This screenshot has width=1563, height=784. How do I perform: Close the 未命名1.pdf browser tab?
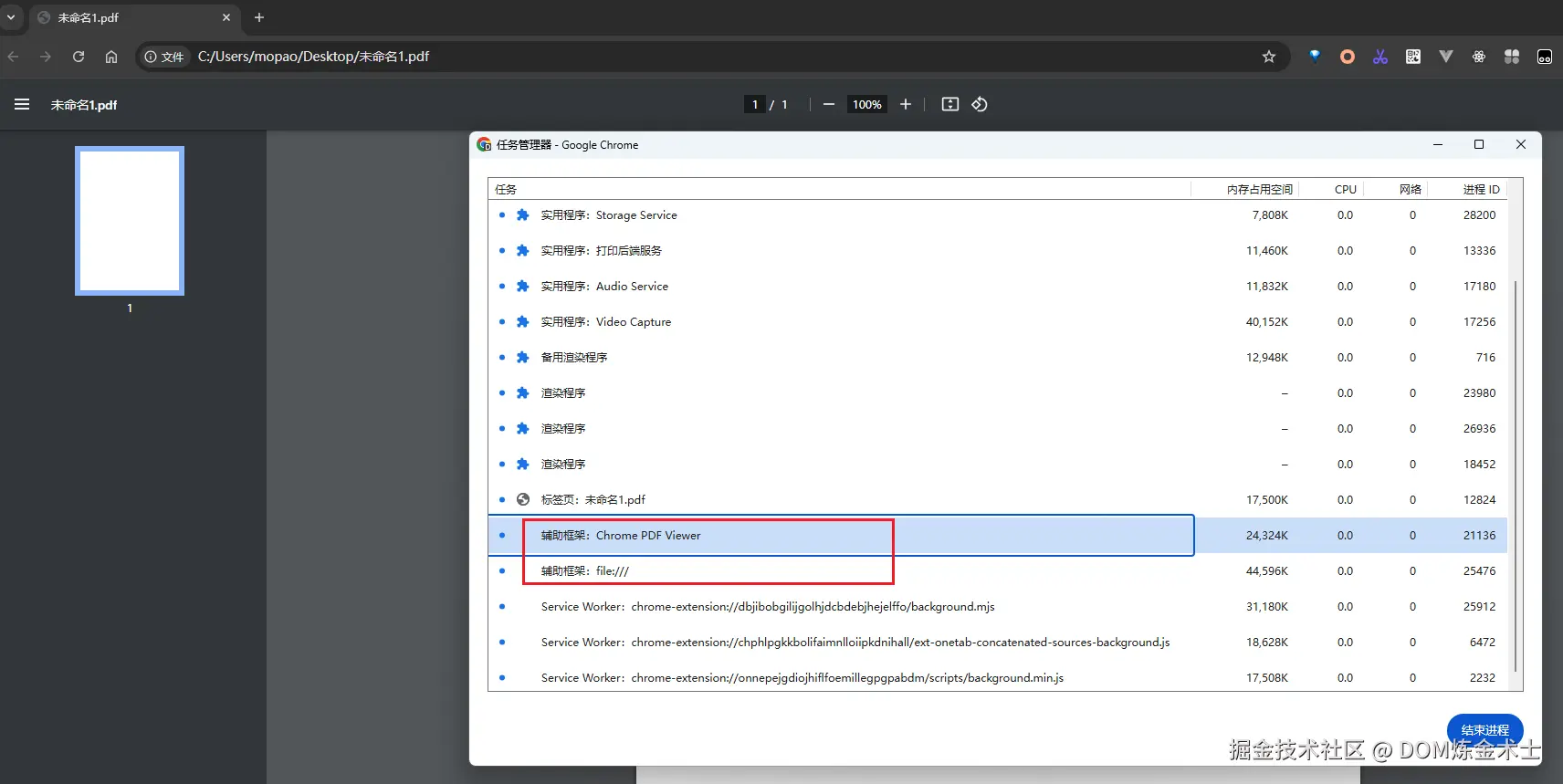coord(226,17)
